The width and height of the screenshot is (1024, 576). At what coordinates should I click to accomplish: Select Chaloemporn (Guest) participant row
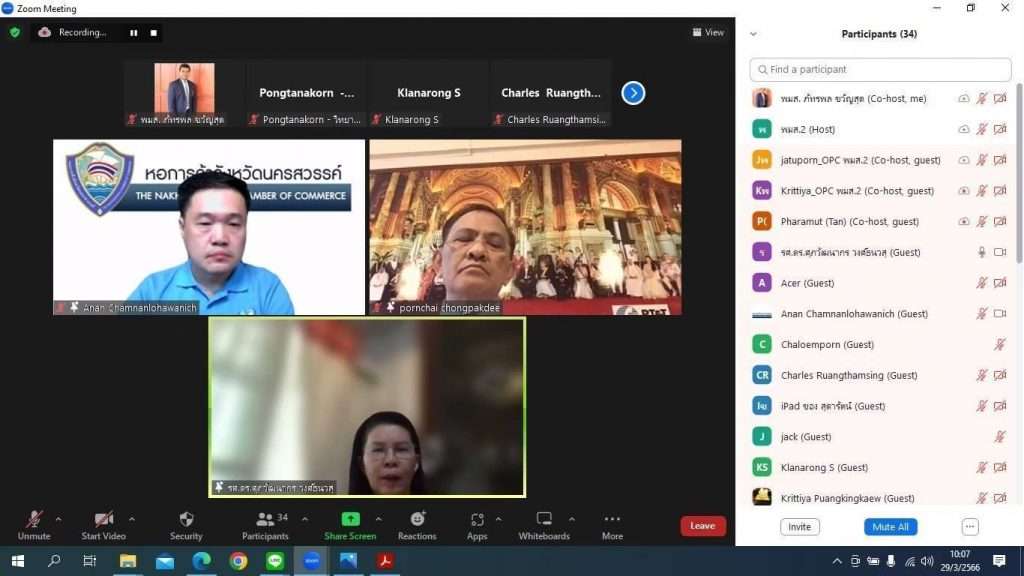tap(880, 344)
